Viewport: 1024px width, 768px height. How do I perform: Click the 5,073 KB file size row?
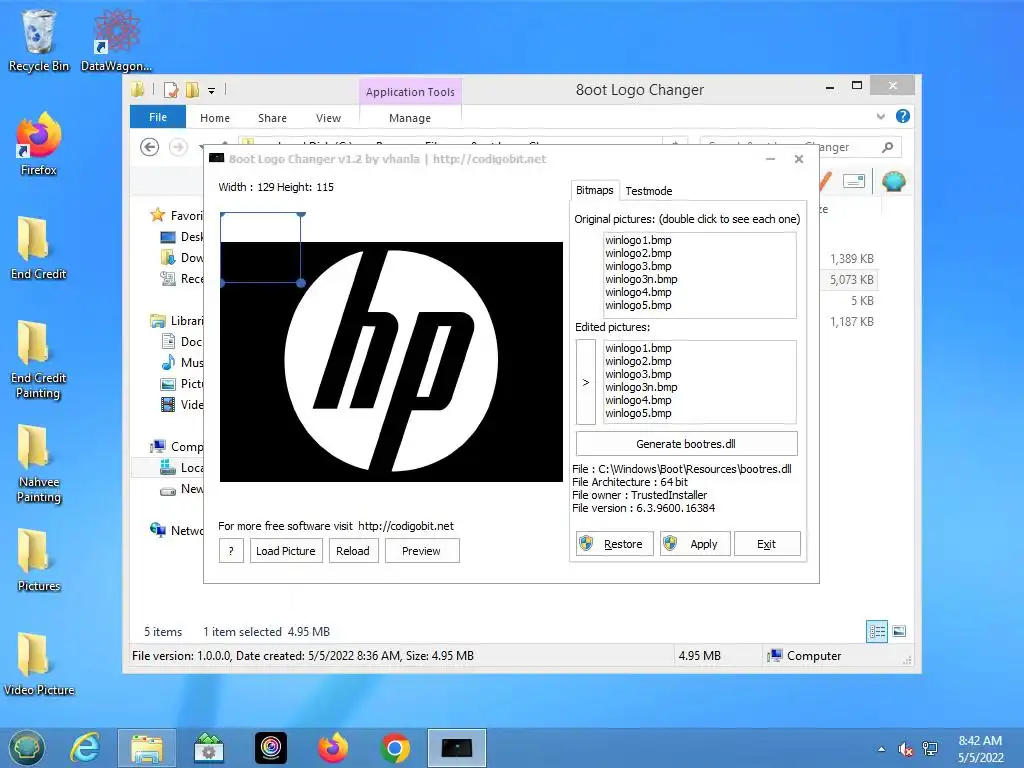[852, 280]
